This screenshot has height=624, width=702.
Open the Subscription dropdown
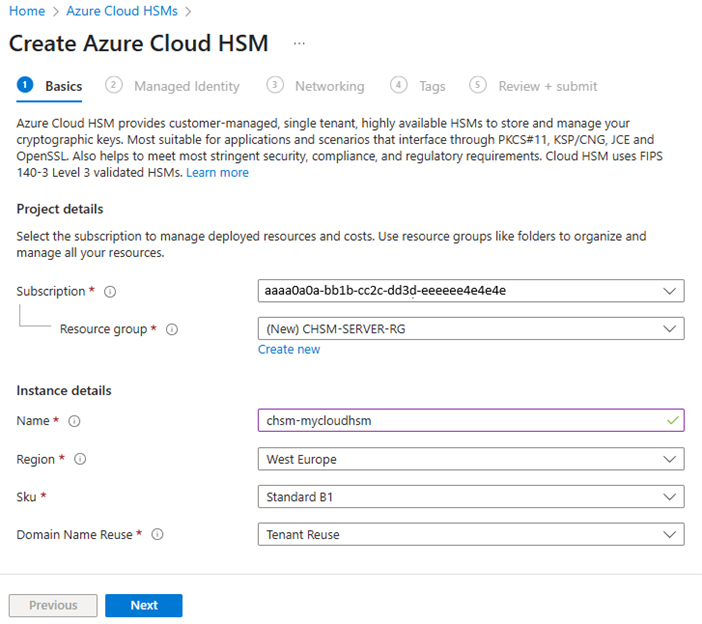pyautogui.click(x=470, y=291)
